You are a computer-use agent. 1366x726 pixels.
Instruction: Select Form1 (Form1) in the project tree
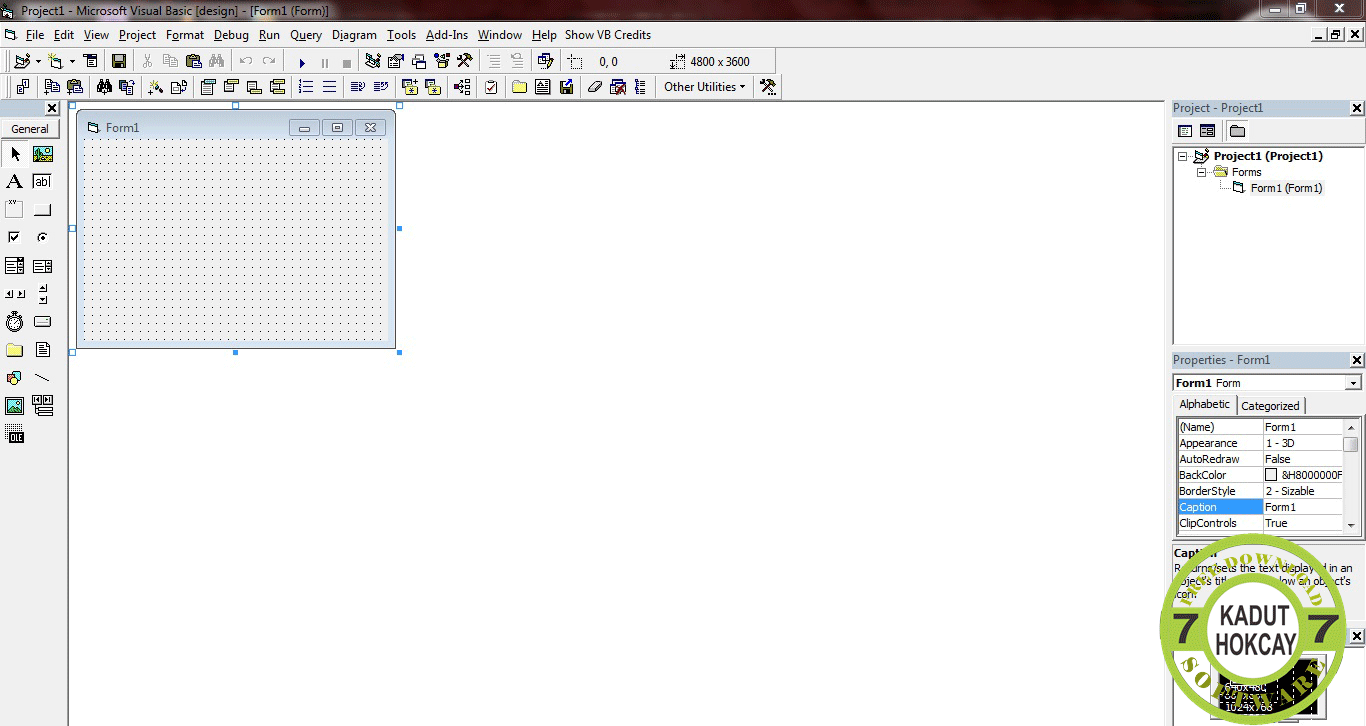1286,188
